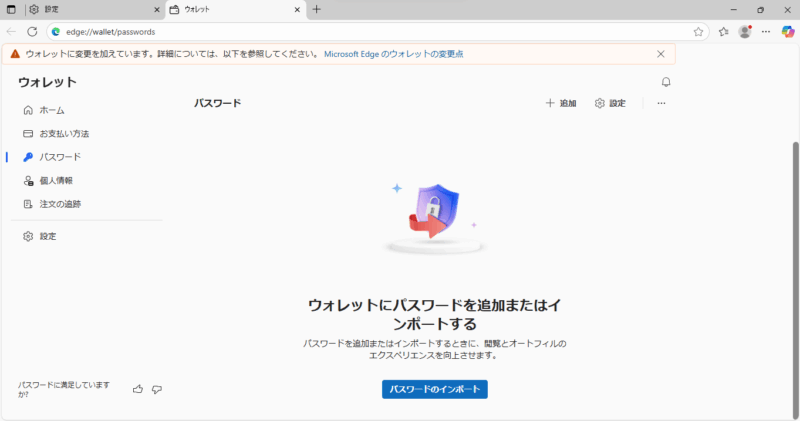Close the 設定 browser tab
Viewport: 800px width, 421px height.
(157, 10)
